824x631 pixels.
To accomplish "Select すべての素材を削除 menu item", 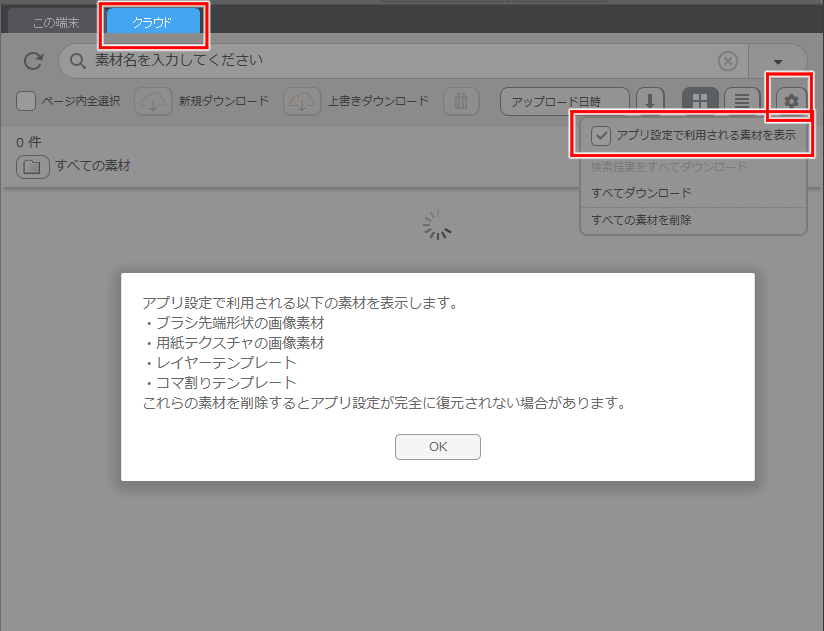I will pos(641,220).
